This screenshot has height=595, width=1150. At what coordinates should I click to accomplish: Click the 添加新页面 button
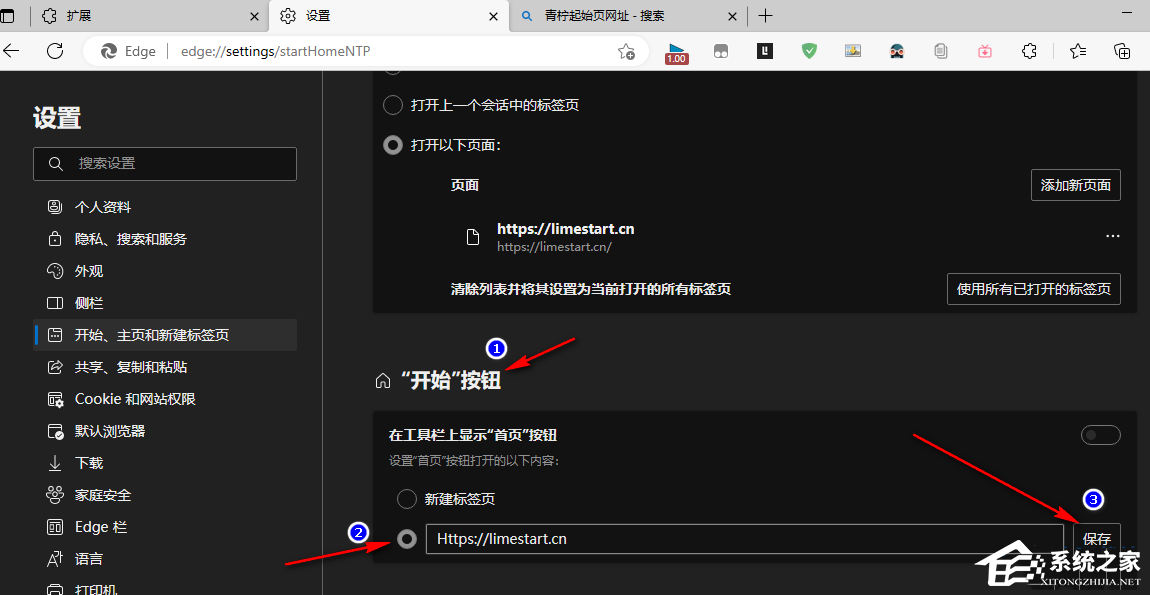pyautogui.click(x=1076, y=185)
